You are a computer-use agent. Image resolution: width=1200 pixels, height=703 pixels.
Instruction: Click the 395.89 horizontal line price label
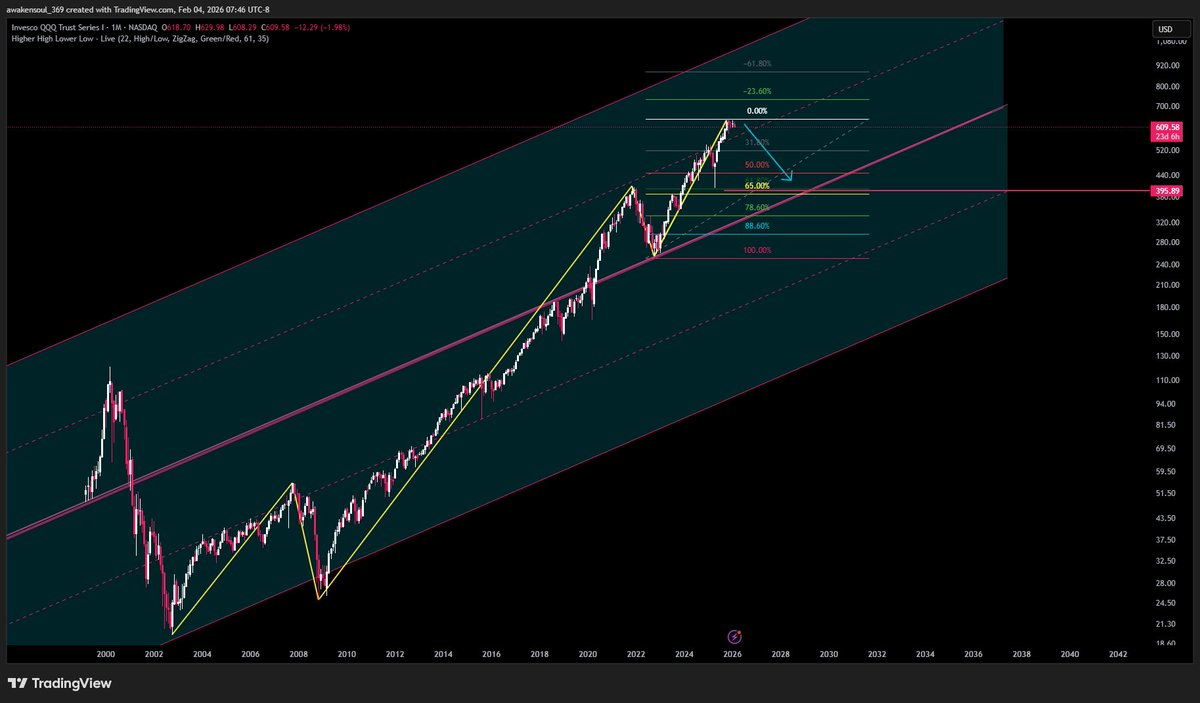pyautogui.click(x=1168, y=190)
